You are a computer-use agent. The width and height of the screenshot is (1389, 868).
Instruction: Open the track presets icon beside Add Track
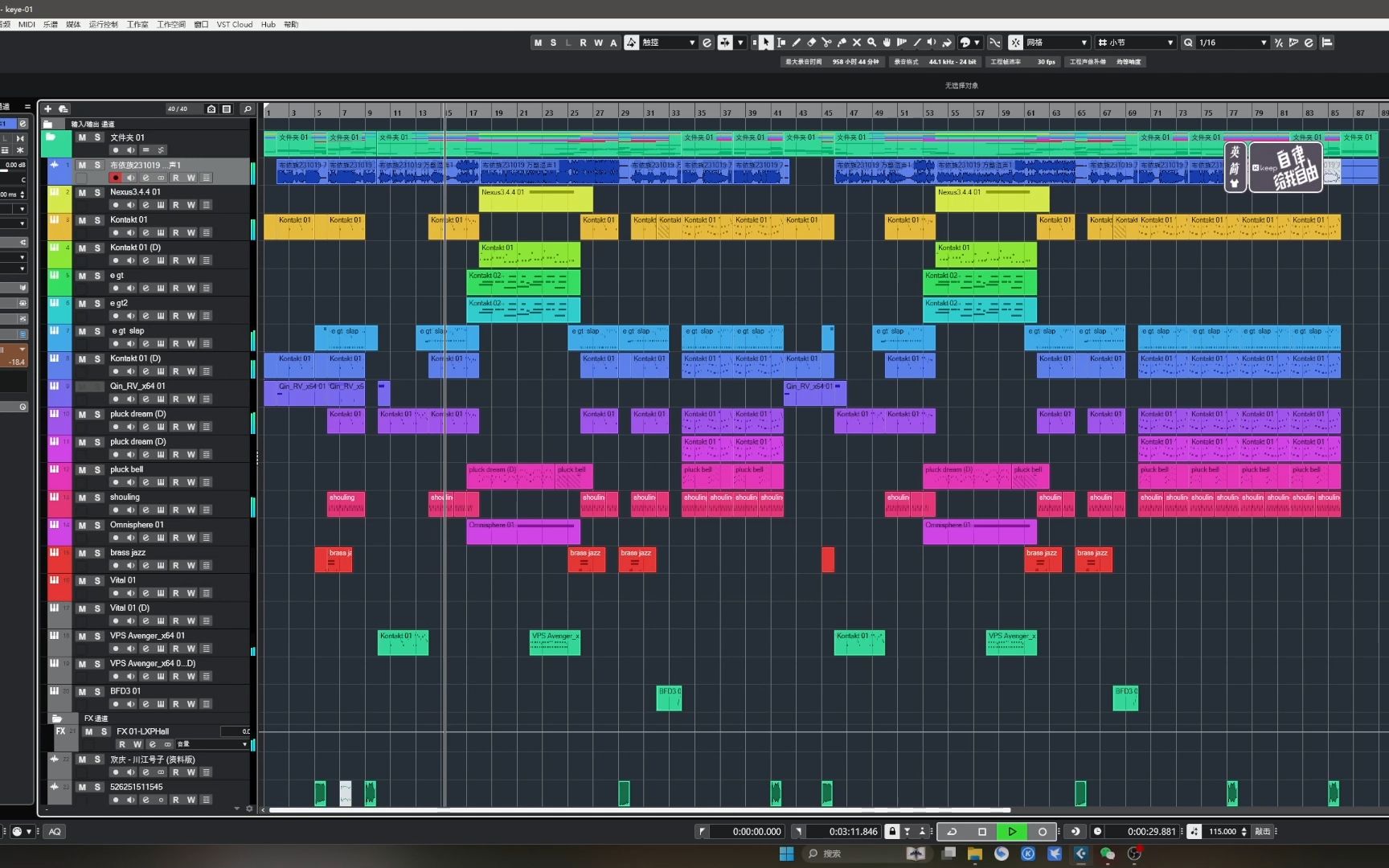pyautogui.click(x=63, y=108)
